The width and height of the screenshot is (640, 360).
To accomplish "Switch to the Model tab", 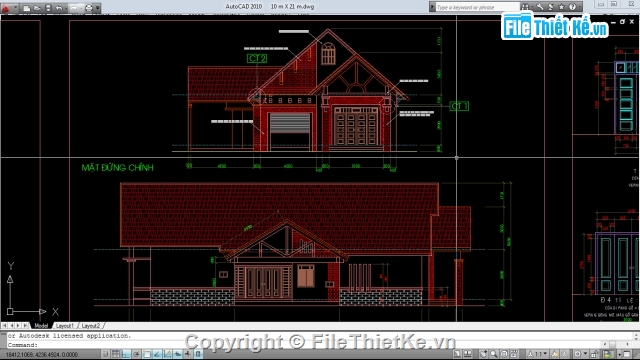I will coord(41,326).
